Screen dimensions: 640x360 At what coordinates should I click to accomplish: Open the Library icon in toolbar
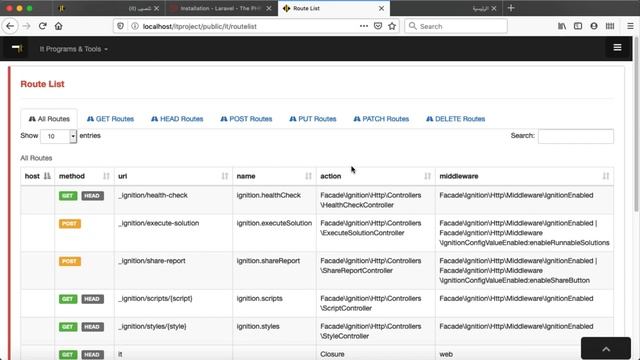562,26
